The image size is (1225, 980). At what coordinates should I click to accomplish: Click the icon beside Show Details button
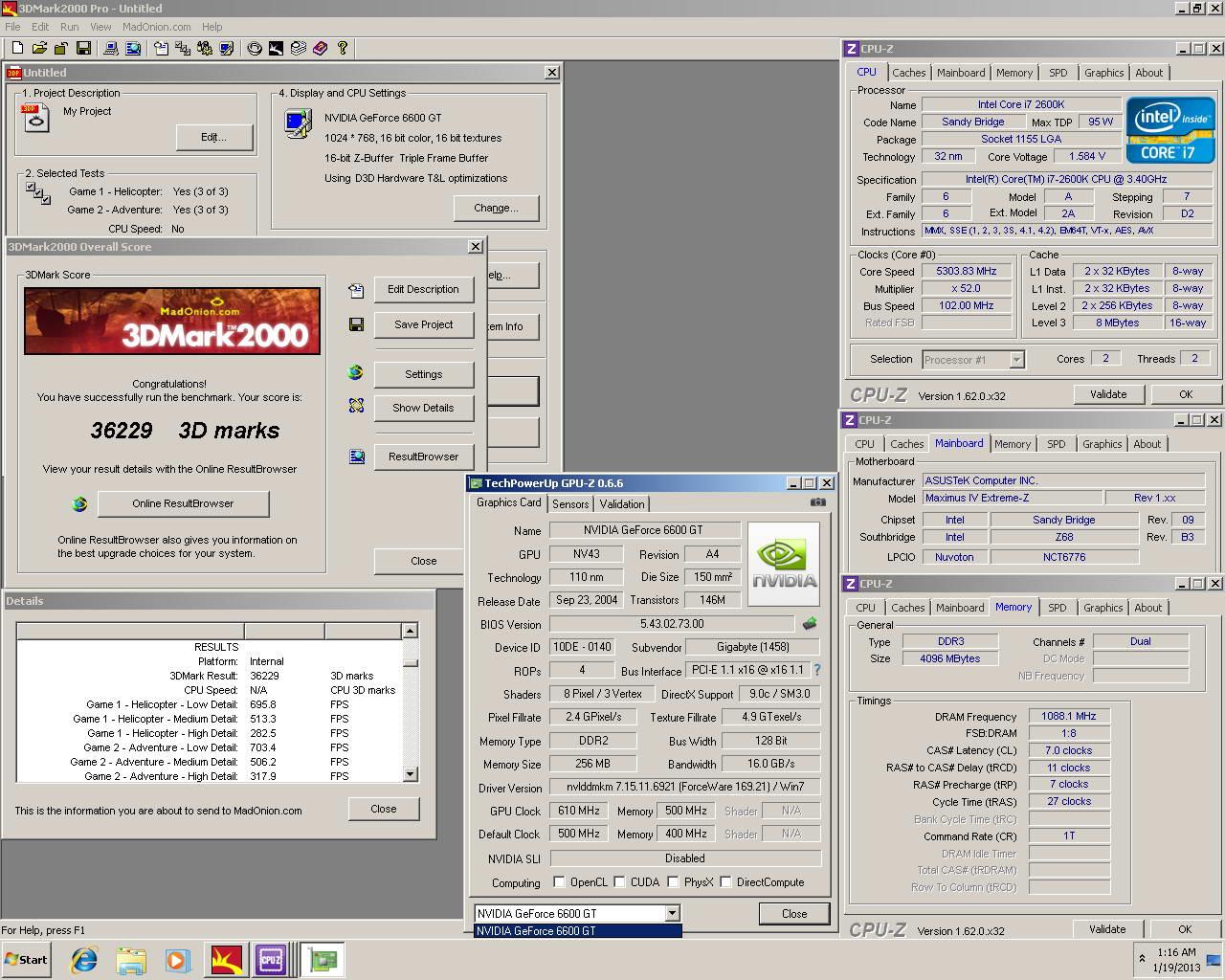tap(356, 407)
